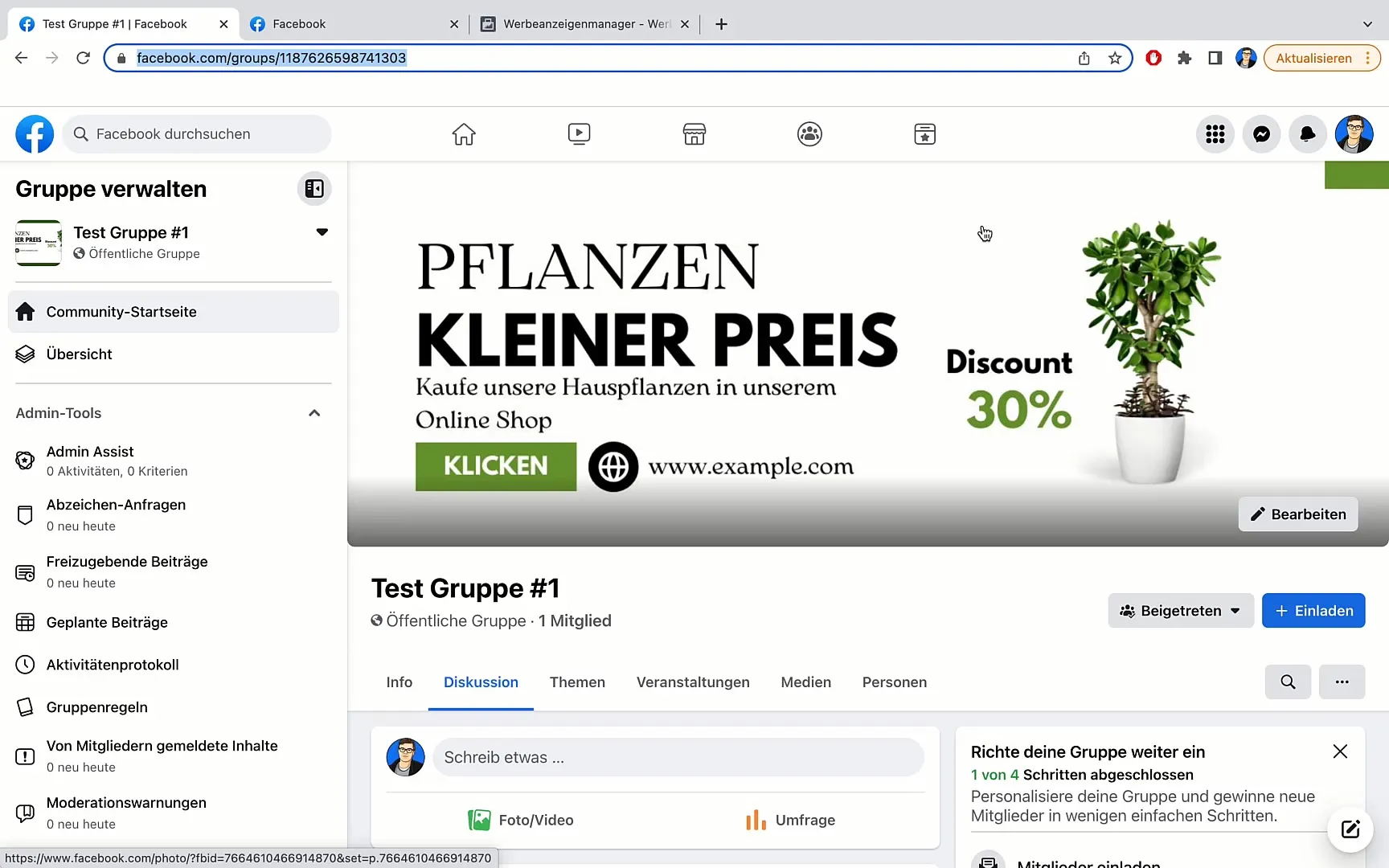Screen dimensions: 1389x868
Task: Create an Umfrage poll
Action: (x=790, y=821)
